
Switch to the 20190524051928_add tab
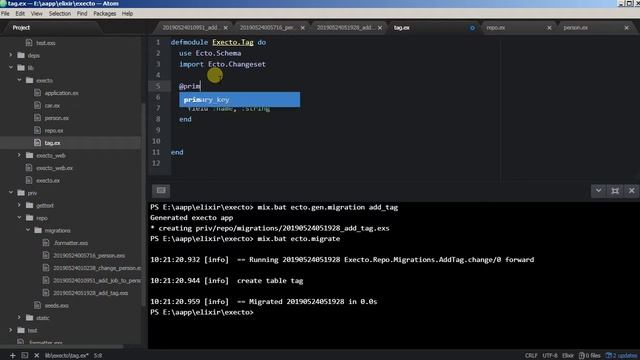pos(344,28)
